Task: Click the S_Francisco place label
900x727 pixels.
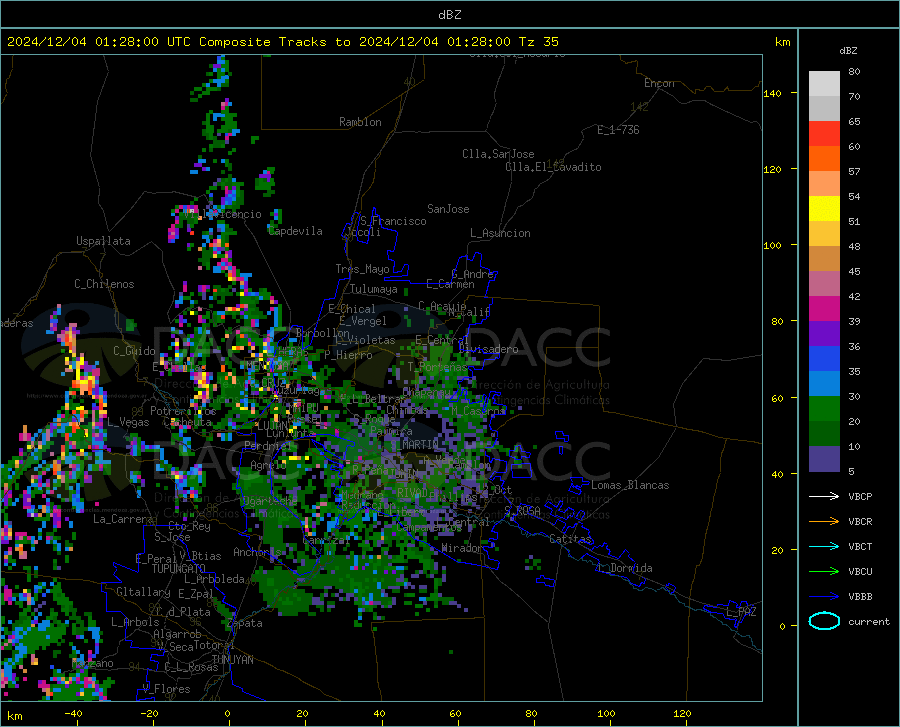Action: [x=393, y=221]
